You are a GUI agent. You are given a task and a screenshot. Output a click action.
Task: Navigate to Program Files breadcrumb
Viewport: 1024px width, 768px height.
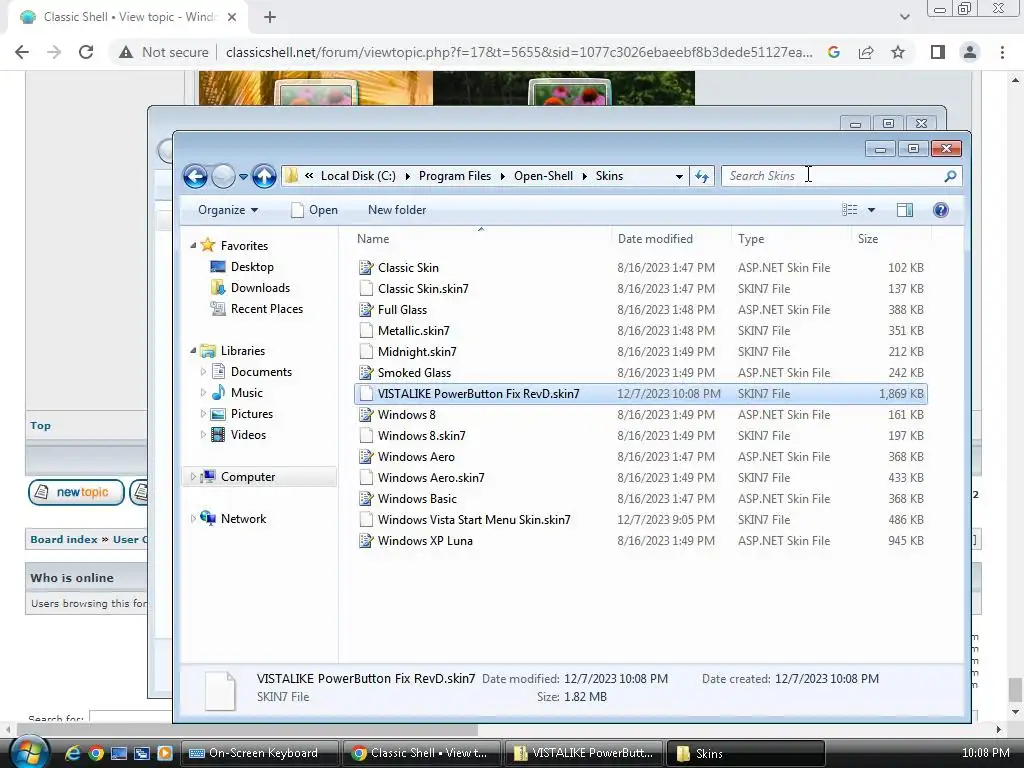coord(455,176)
